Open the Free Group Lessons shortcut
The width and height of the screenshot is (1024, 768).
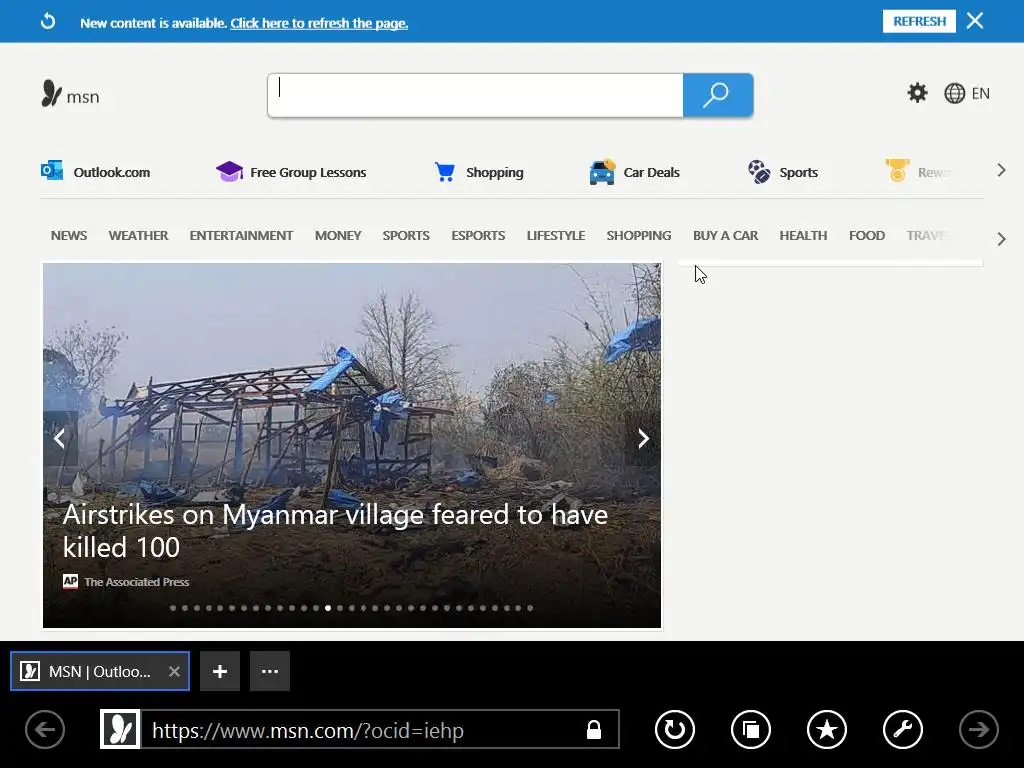point(291,172)
